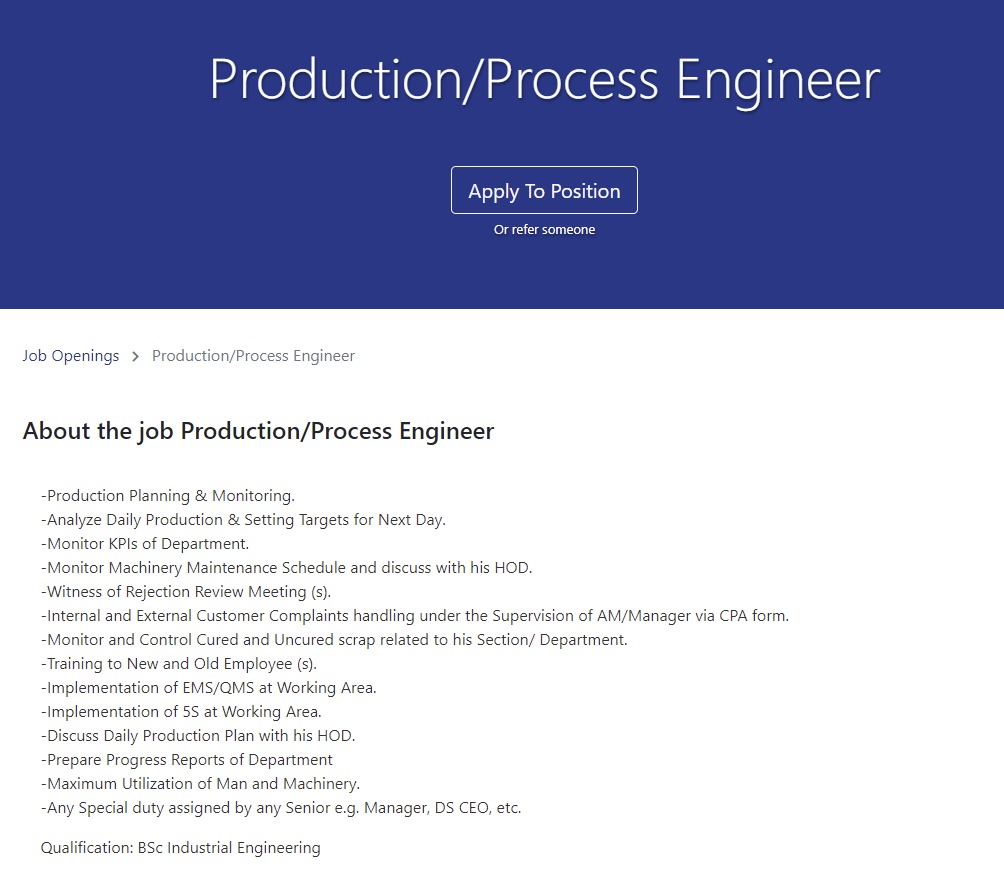Click the Maximum Utilization of Man line
This screenshot has height=890, width=1004.
point(200,784)
